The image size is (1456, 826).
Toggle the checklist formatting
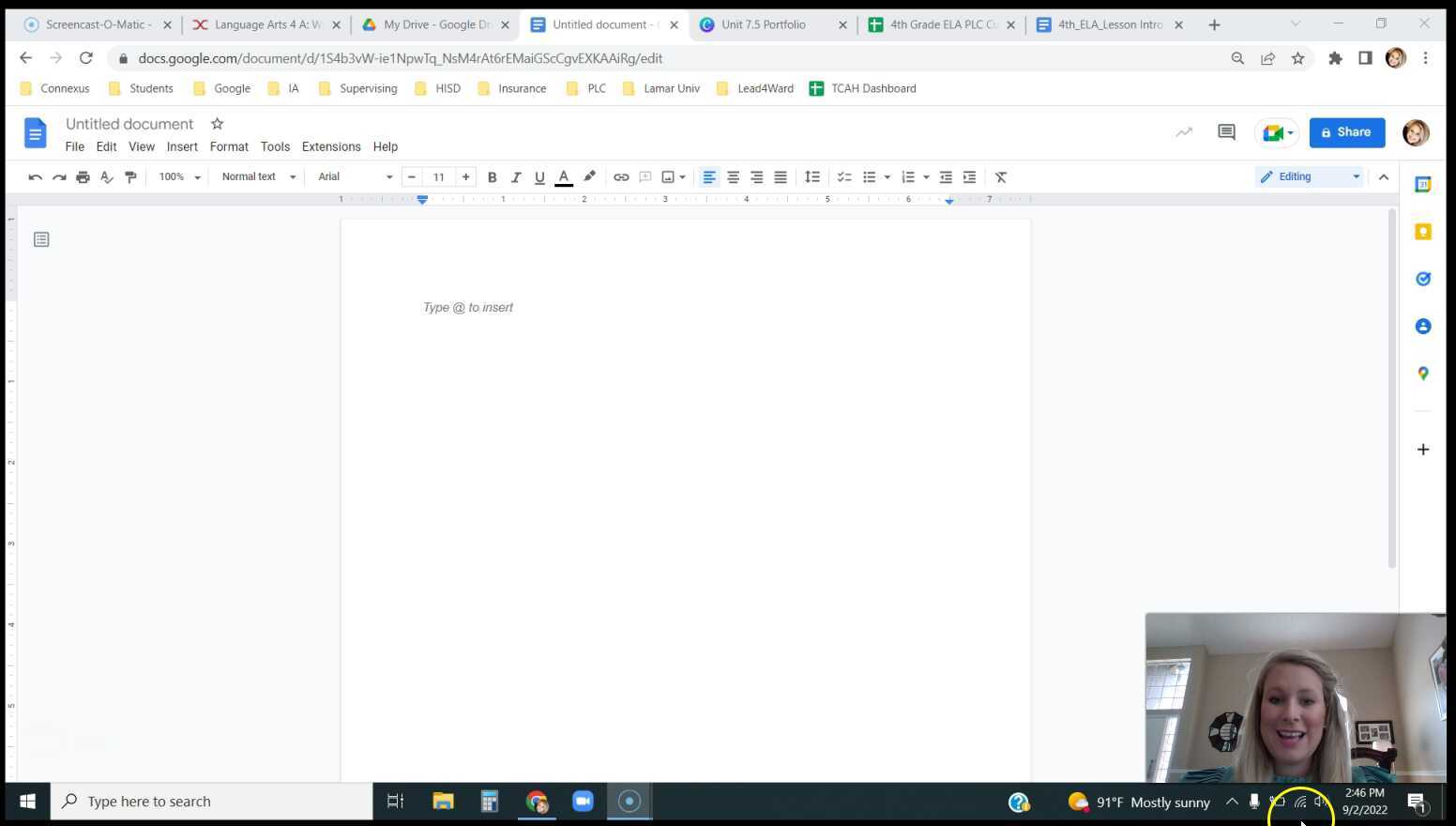[842, 176]
